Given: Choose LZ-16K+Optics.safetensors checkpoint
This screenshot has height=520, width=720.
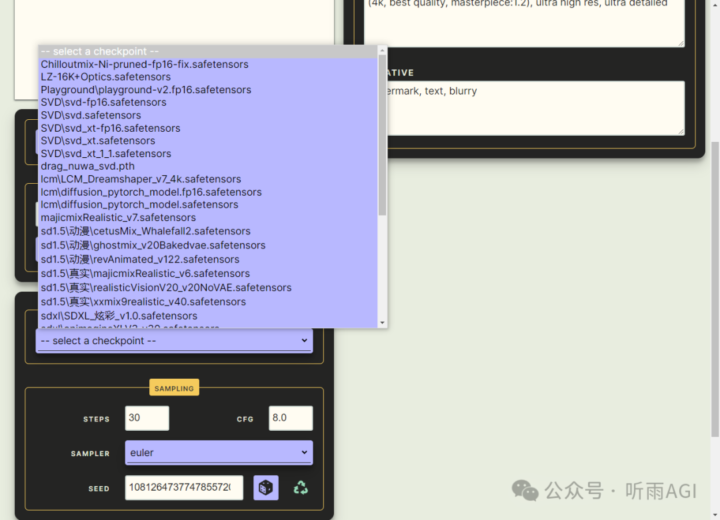Looking at the screenshot, I should [105, 77].
